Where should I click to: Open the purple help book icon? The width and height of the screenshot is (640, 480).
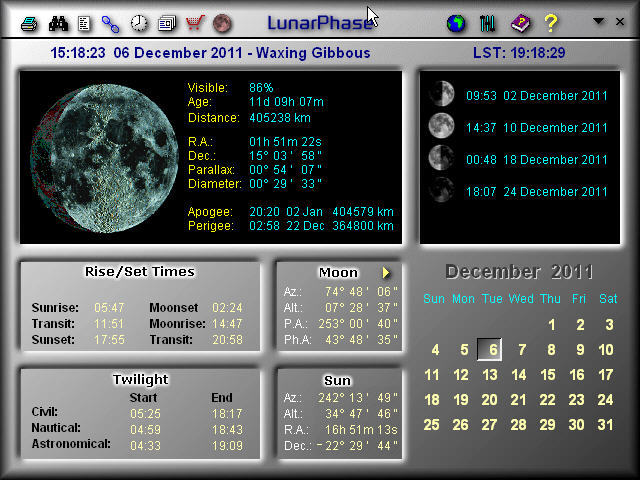(519, 22)
